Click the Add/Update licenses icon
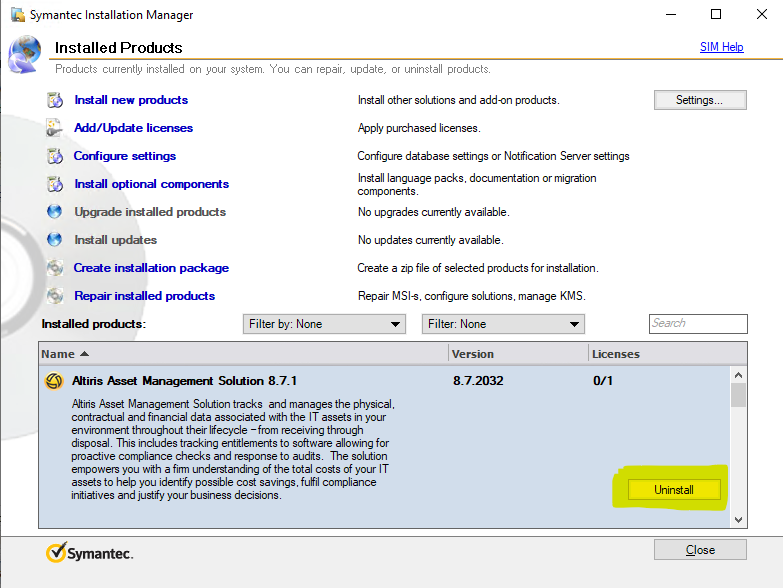This screenshot has width=783, height=588. pos(54,128)
